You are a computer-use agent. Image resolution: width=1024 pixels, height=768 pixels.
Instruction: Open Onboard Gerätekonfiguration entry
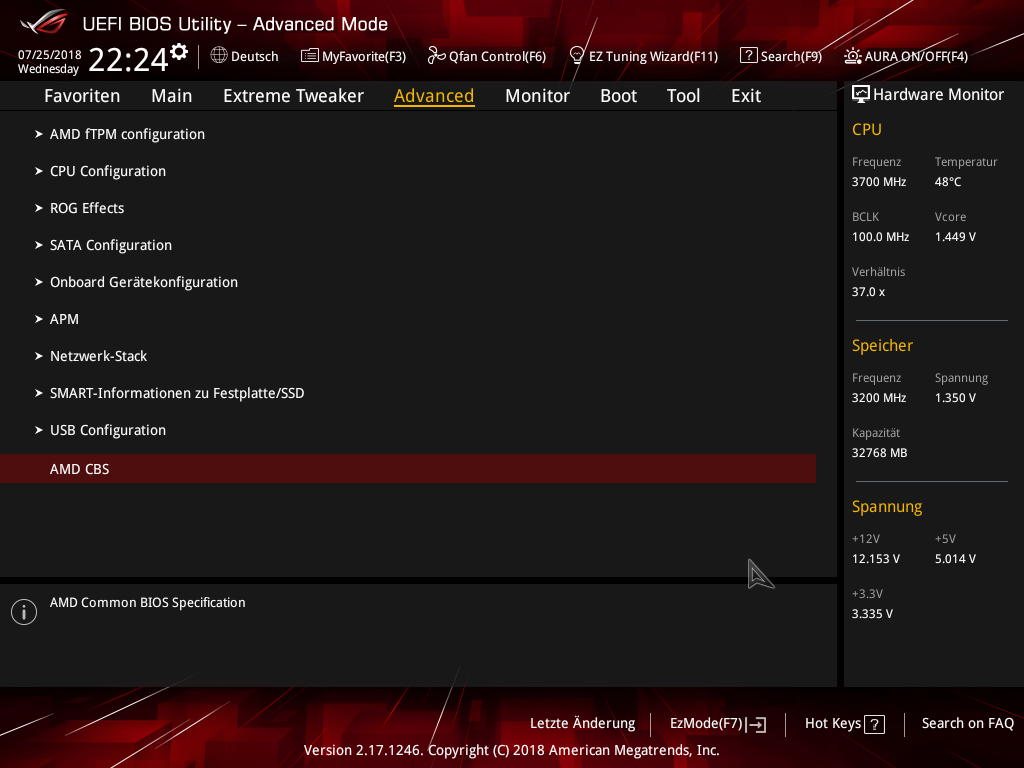[x=144, y=282]
